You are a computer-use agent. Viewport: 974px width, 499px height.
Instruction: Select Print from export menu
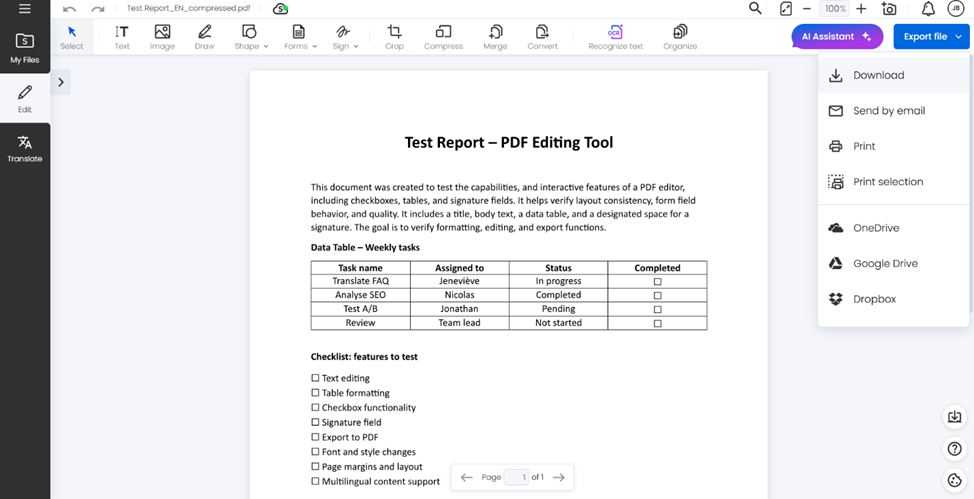[x=893, y=146]
